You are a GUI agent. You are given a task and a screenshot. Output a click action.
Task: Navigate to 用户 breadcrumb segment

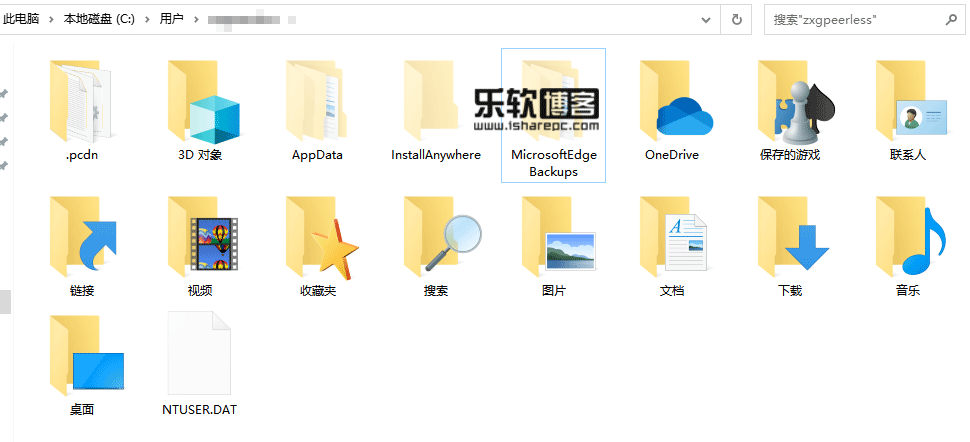pyautogui.click(x=171, y=19)
